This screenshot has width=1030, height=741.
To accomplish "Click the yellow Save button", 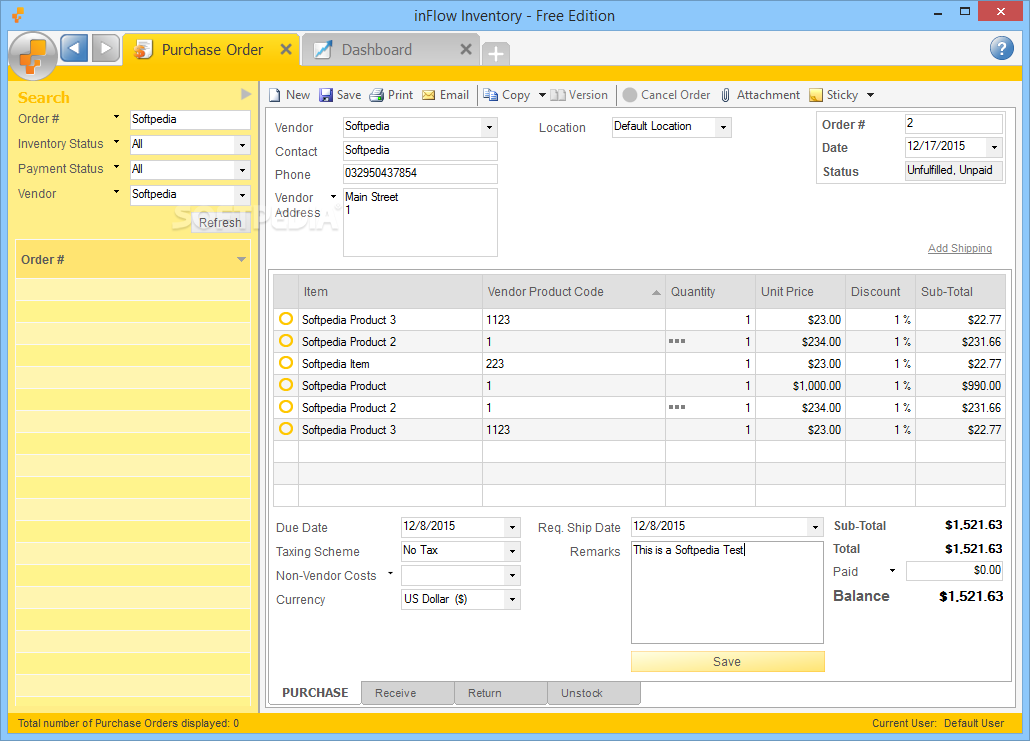I will coord(727,662).
